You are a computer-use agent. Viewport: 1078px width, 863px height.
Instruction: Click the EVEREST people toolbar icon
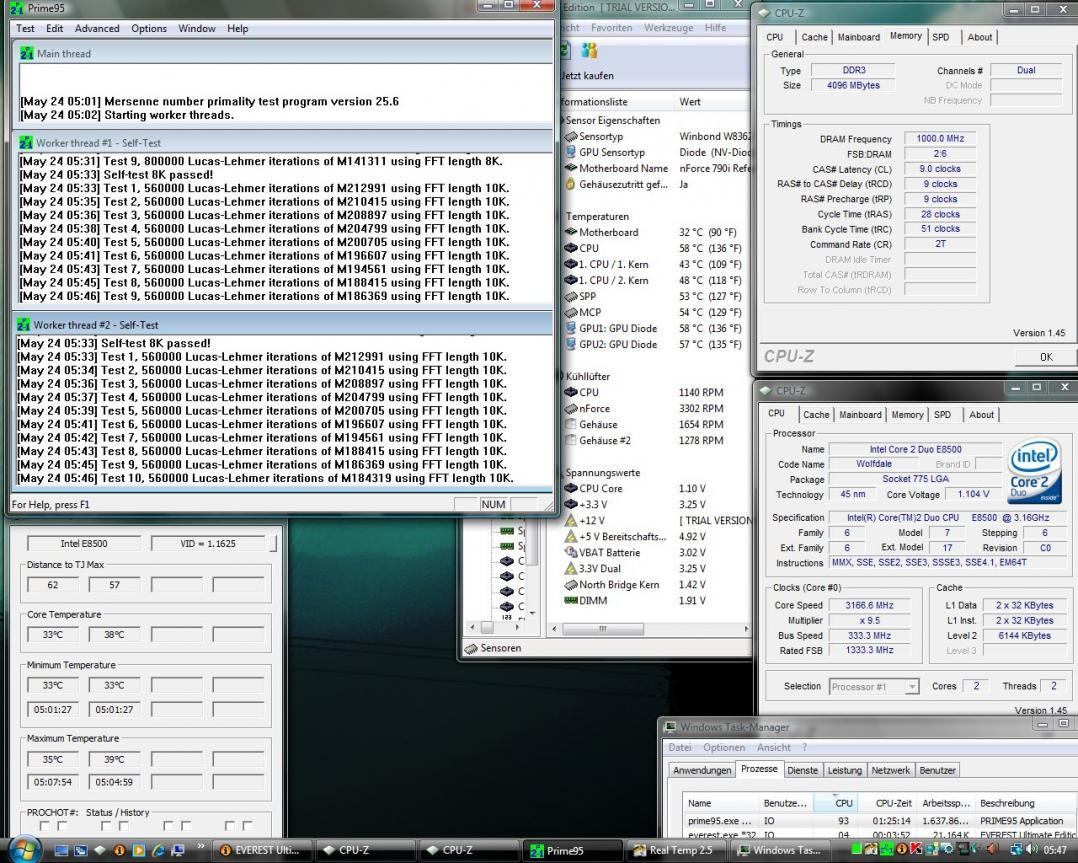[x=589, y=50]
